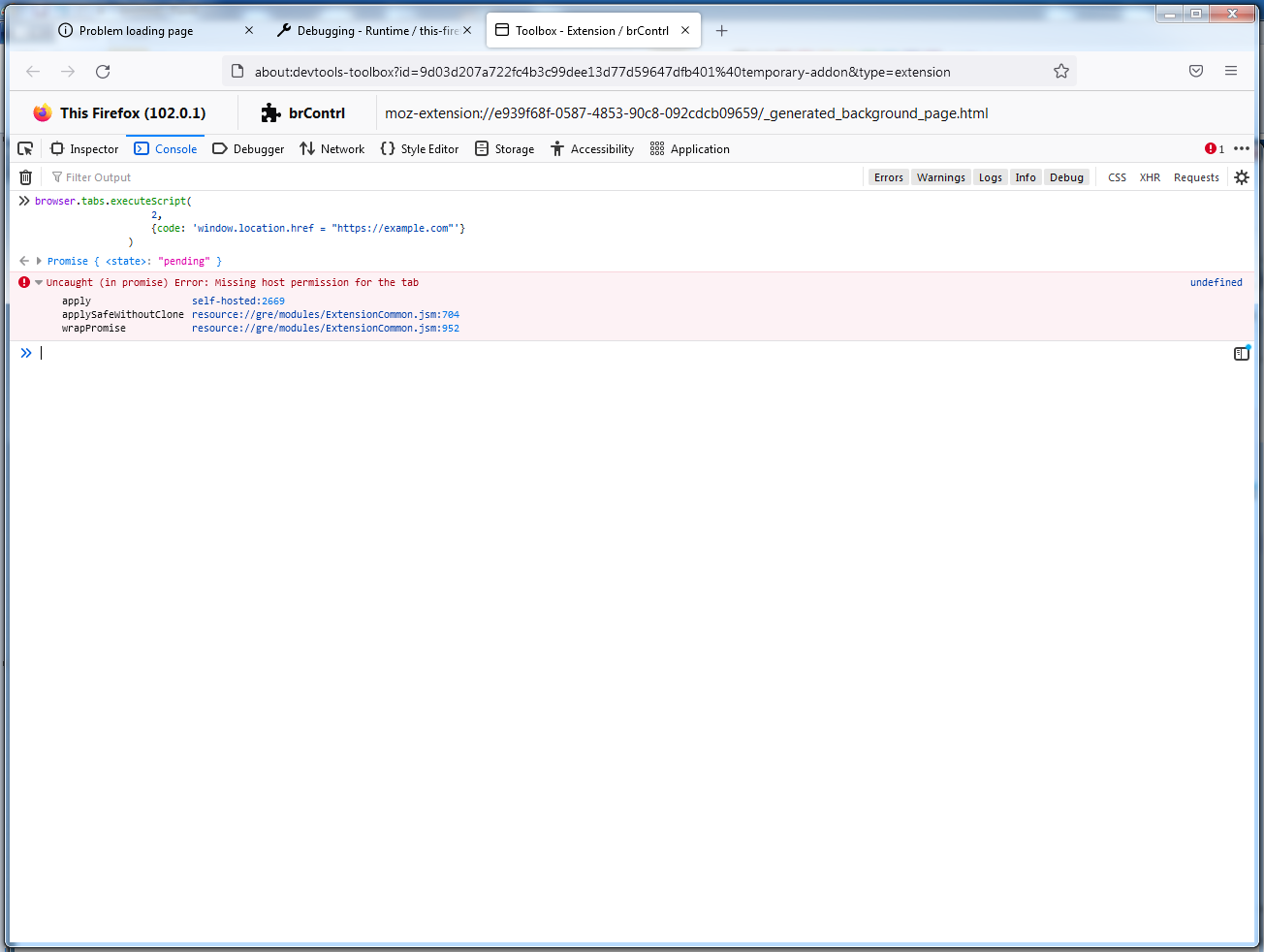The image size is (1264, 952).
Task: Toggle the Logs filter
Action: (990, 177)
